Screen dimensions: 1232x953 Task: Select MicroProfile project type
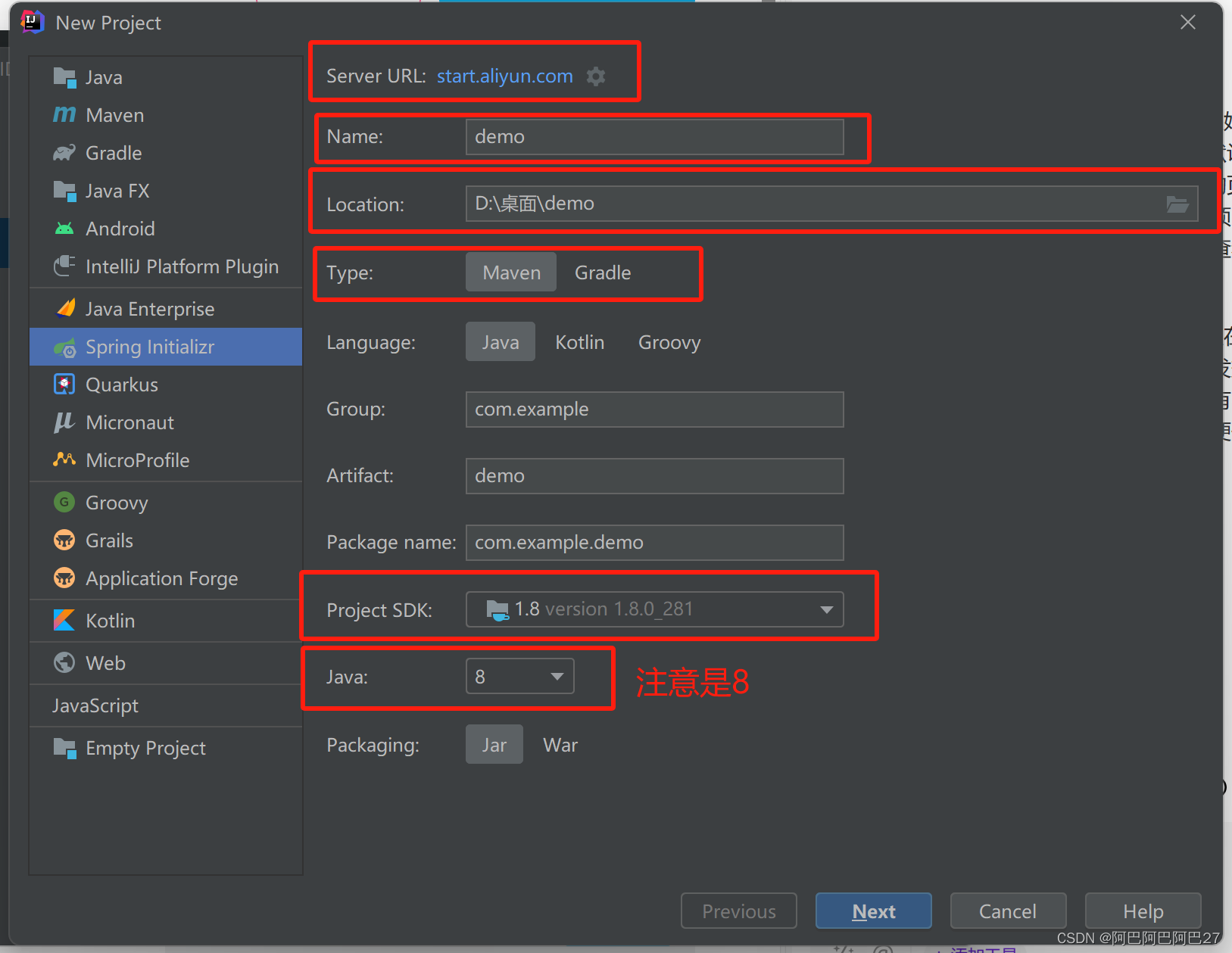(166, 460)
